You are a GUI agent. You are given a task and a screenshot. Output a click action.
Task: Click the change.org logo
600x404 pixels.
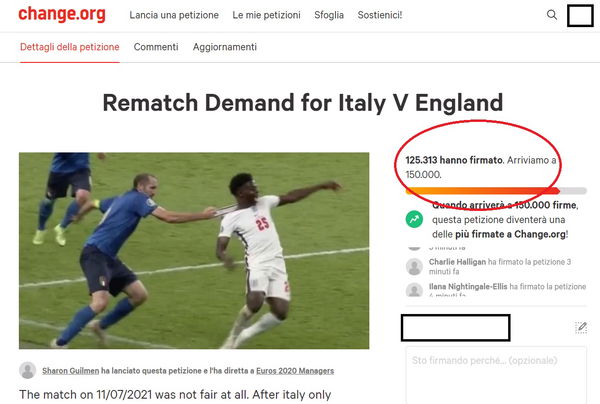(62, 15)
